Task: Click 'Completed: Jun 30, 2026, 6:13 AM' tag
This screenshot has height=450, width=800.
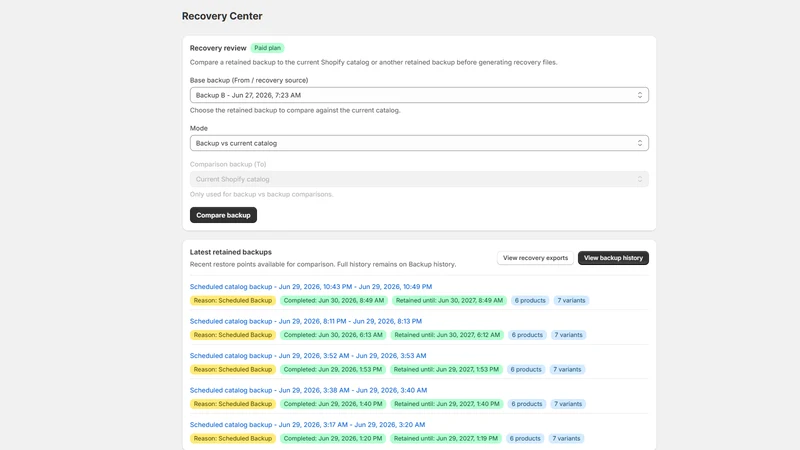Action: coord(333,335)
